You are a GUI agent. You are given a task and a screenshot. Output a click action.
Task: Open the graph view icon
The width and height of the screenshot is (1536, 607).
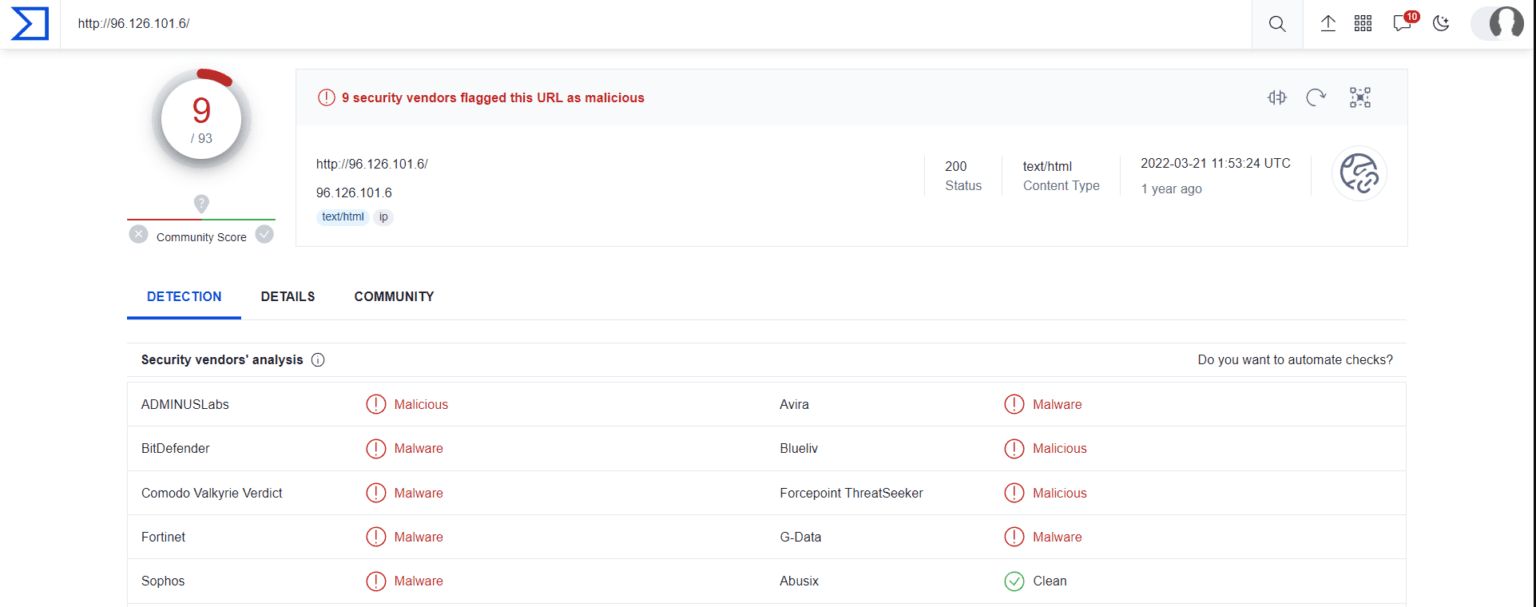pyautogui.click(x=1360, y=97)
